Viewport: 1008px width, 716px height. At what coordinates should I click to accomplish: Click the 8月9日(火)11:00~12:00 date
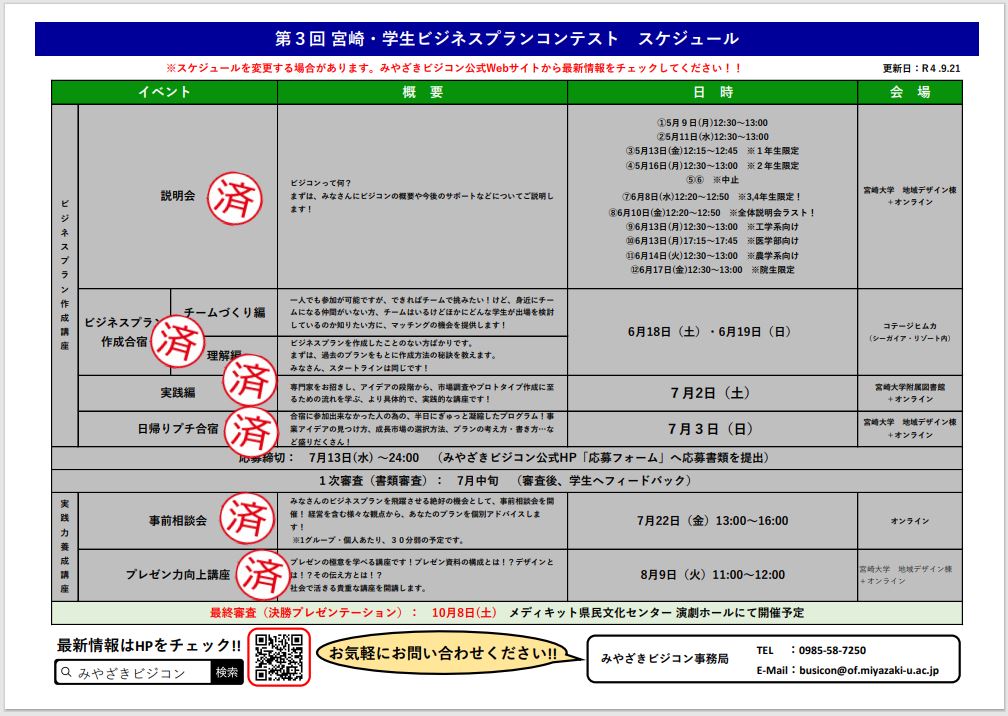712,575
